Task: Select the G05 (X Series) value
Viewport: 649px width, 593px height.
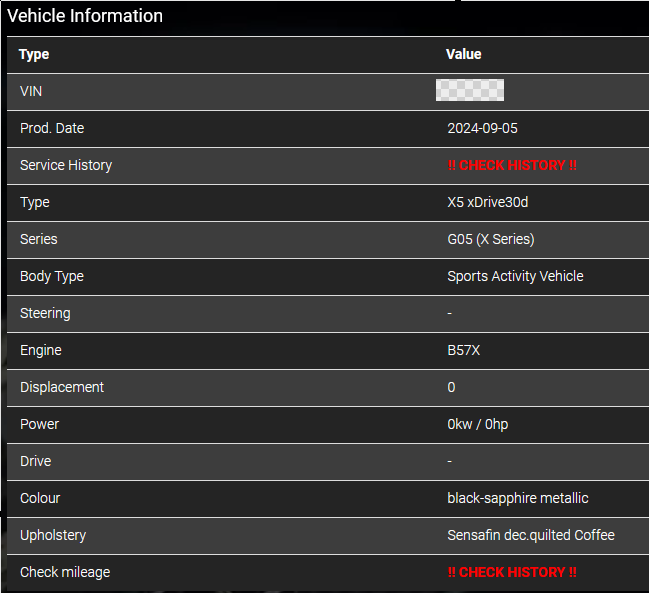Action: (x=491, y=239)
